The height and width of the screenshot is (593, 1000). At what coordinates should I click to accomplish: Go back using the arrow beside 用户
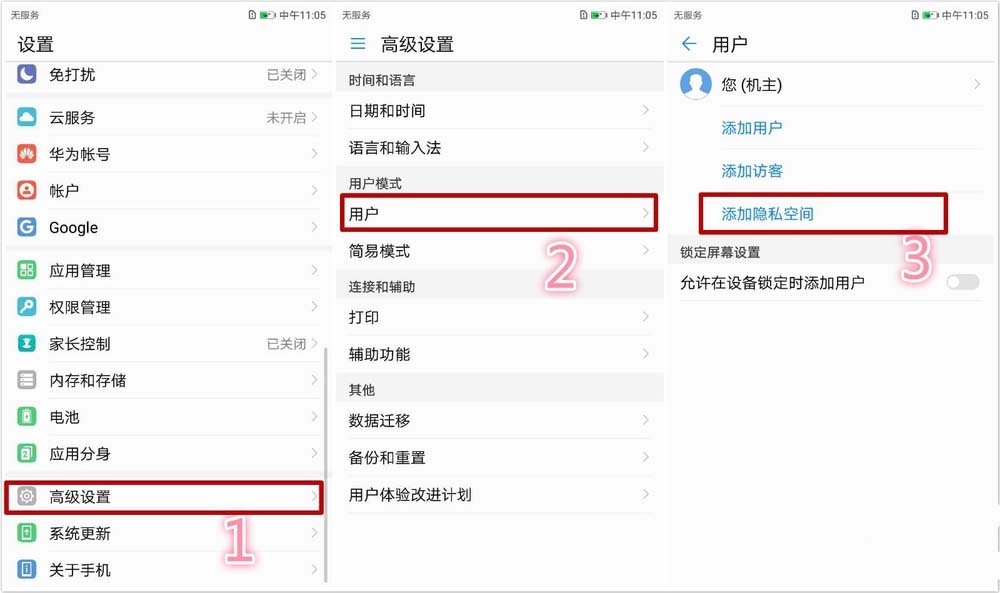(x=689, y=43)
